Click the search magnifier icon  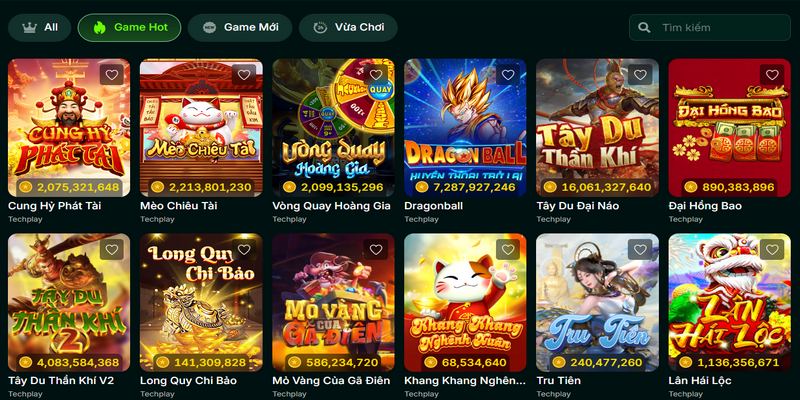pyautogui.click(x=644, y=28)
